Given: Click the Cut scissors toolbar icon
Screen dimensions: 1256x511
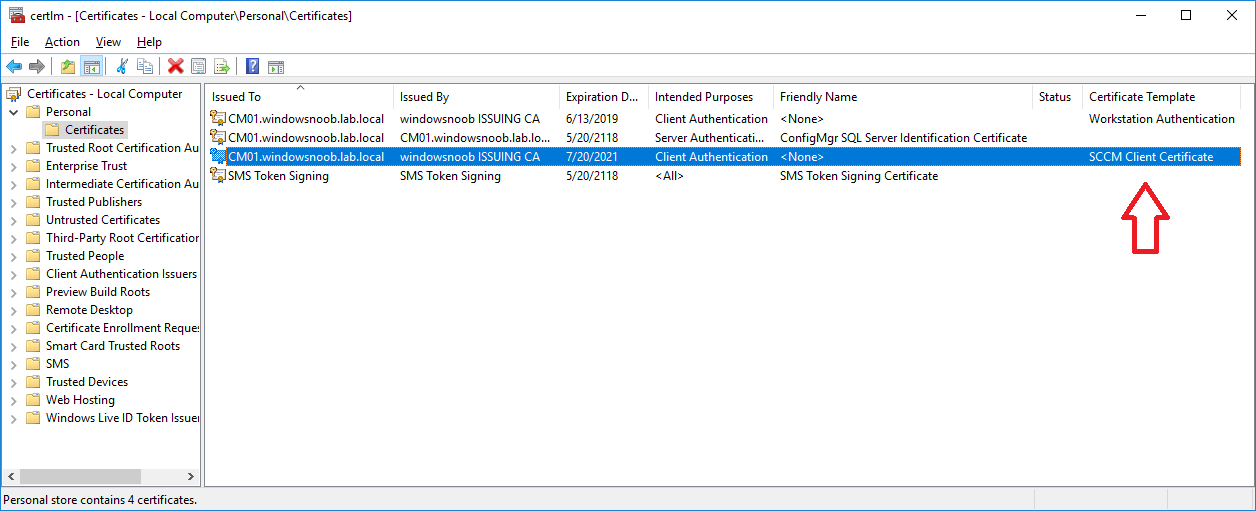Looking at the screenshot, I should [122, 66].
